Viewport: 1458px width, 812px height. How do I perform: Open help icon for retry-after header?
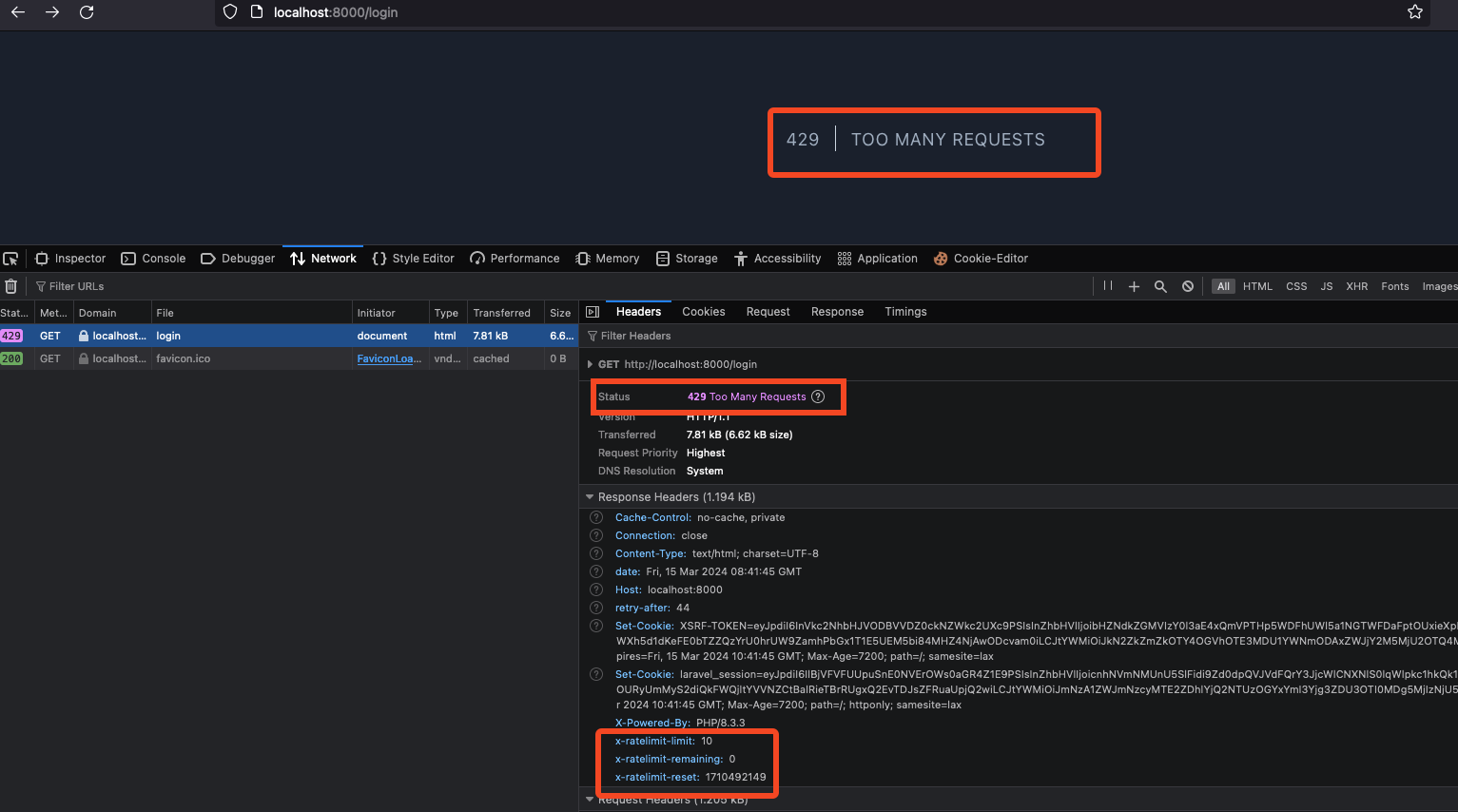[x=596, y=608]
